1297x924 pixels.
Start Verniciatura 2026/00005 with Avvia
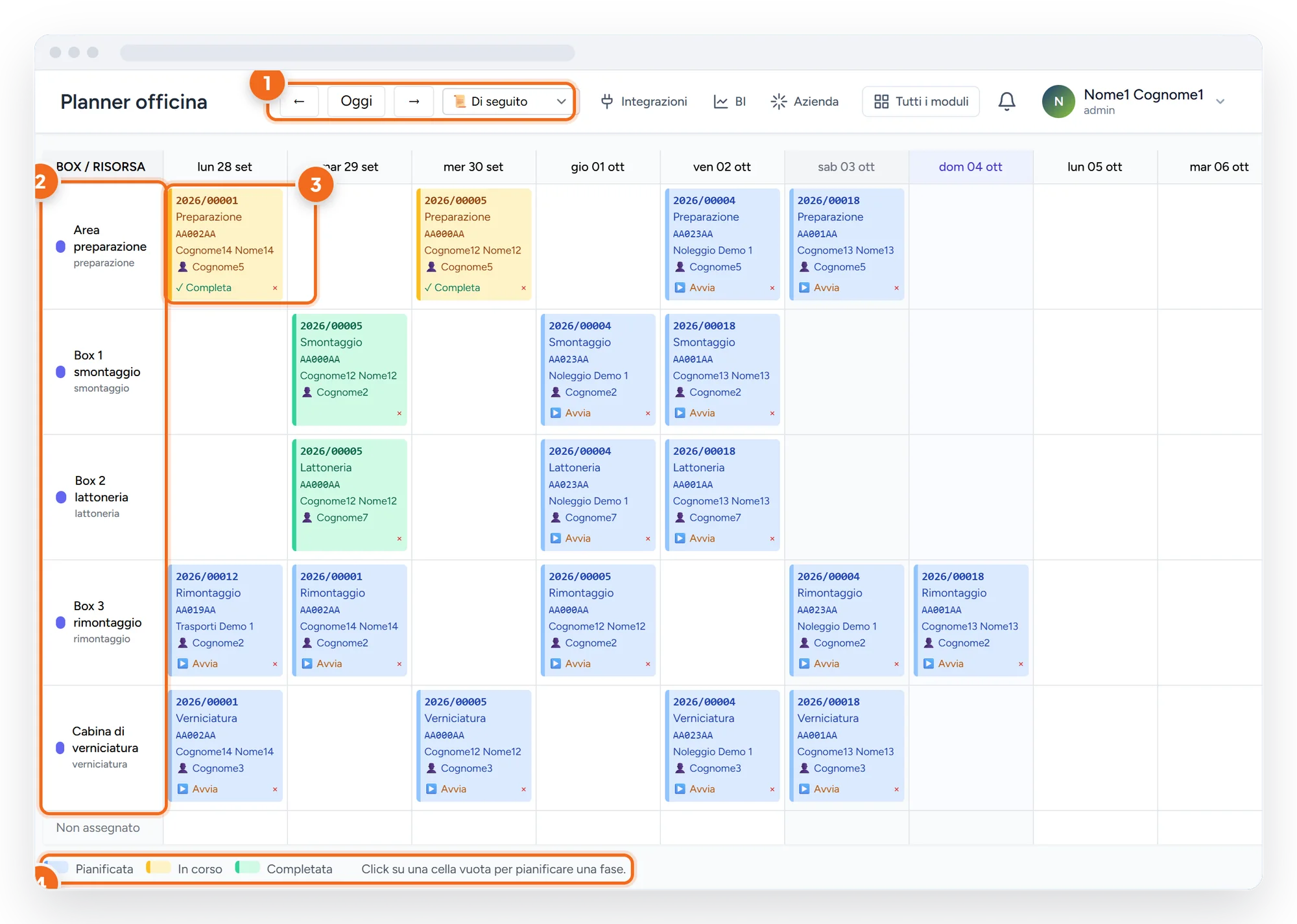coord(446,789)
